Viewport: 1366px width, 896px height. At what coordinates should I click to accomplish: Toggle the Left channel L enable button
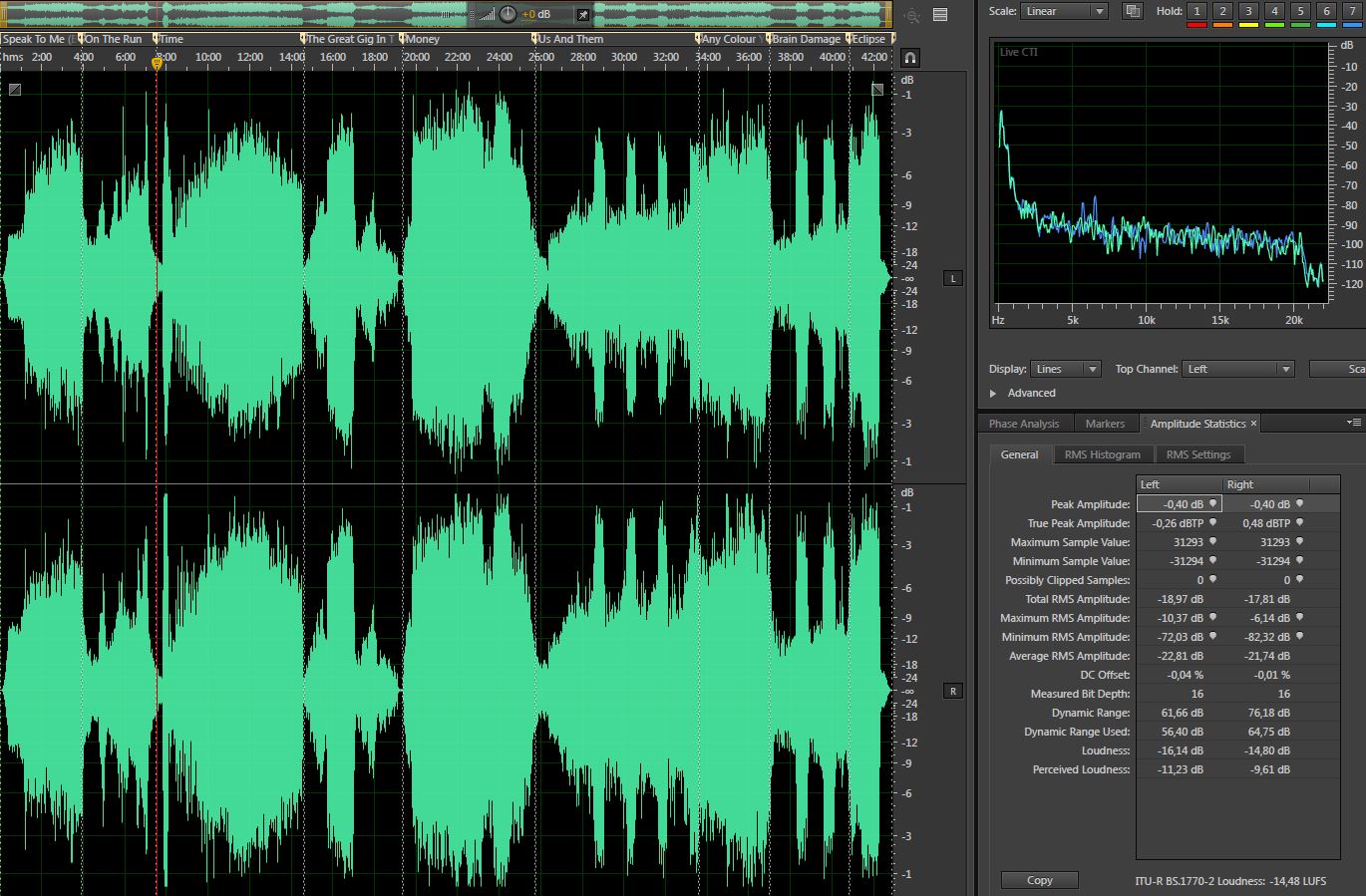point(953,278)
